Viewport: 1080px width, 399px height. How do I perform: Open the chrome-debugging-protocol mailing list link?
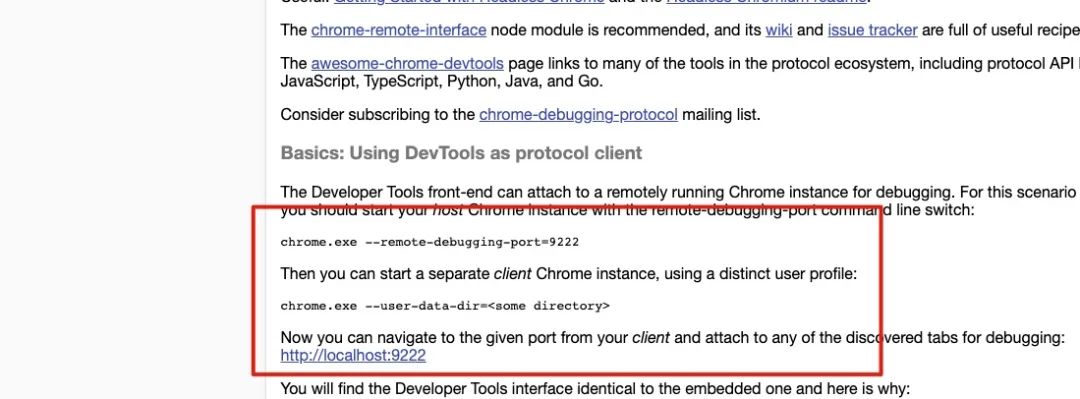pyautogui.click(x=579, y=114)
